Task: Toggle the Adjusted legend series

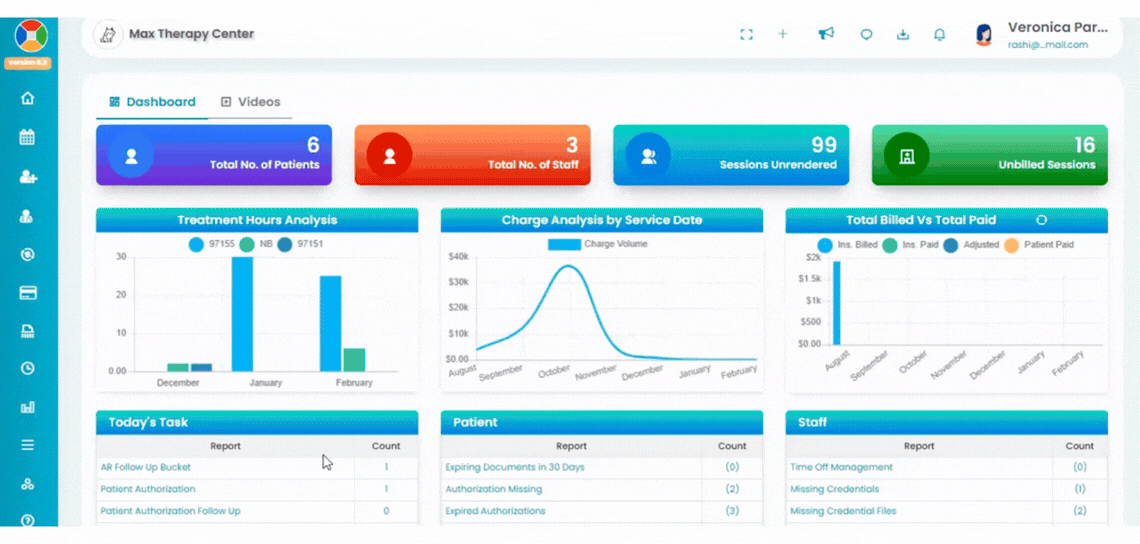Action: click(x=971, y=245)
